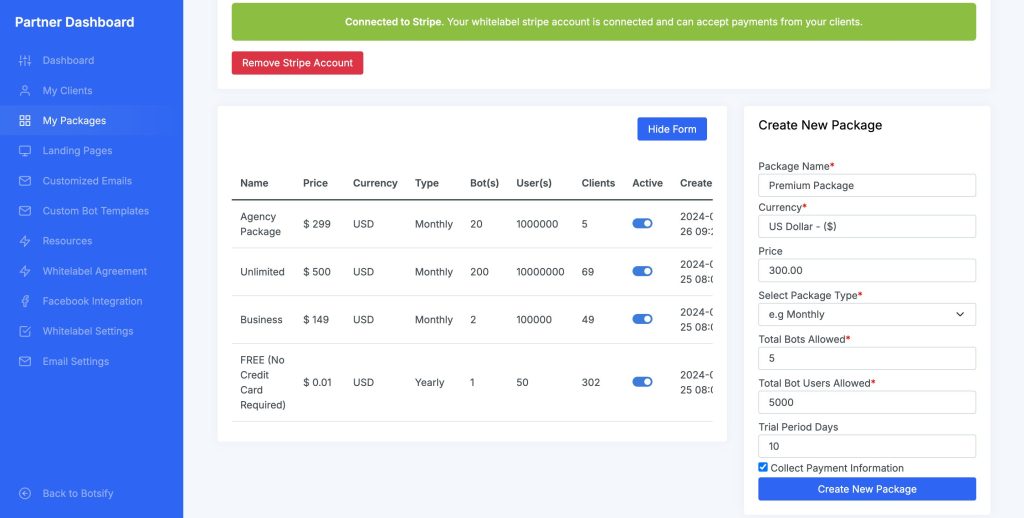Click the Email Settings envelope icon

coord(25,361)
